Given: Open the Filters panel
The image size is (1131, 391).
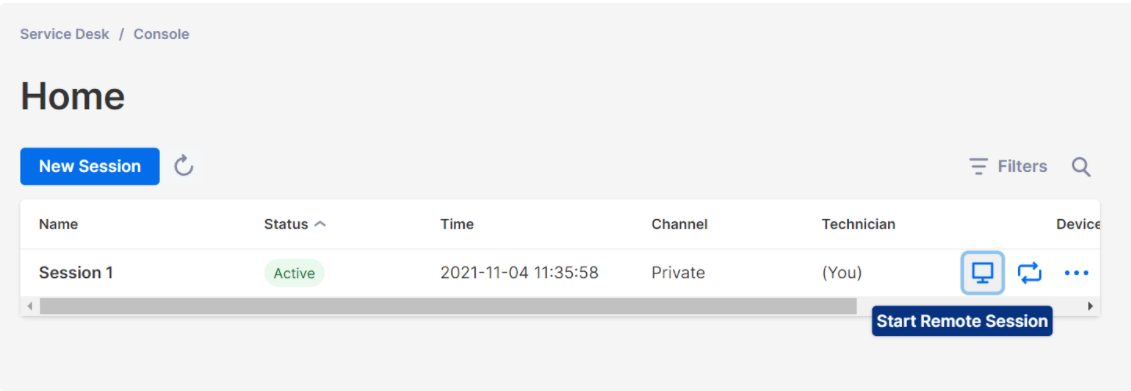Looking at the screenshot, I should (1008, 167).
